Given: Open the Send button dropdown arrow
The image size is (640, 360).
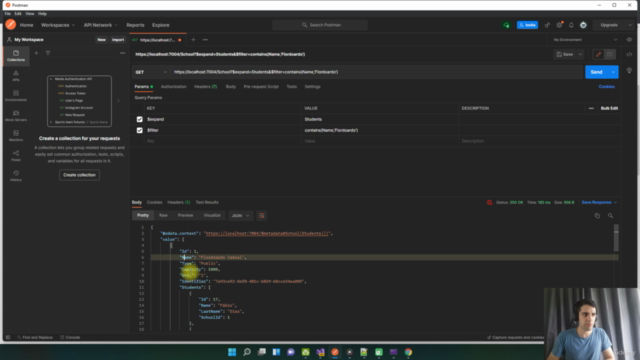Looking at the screenshot, I should 613,72.
